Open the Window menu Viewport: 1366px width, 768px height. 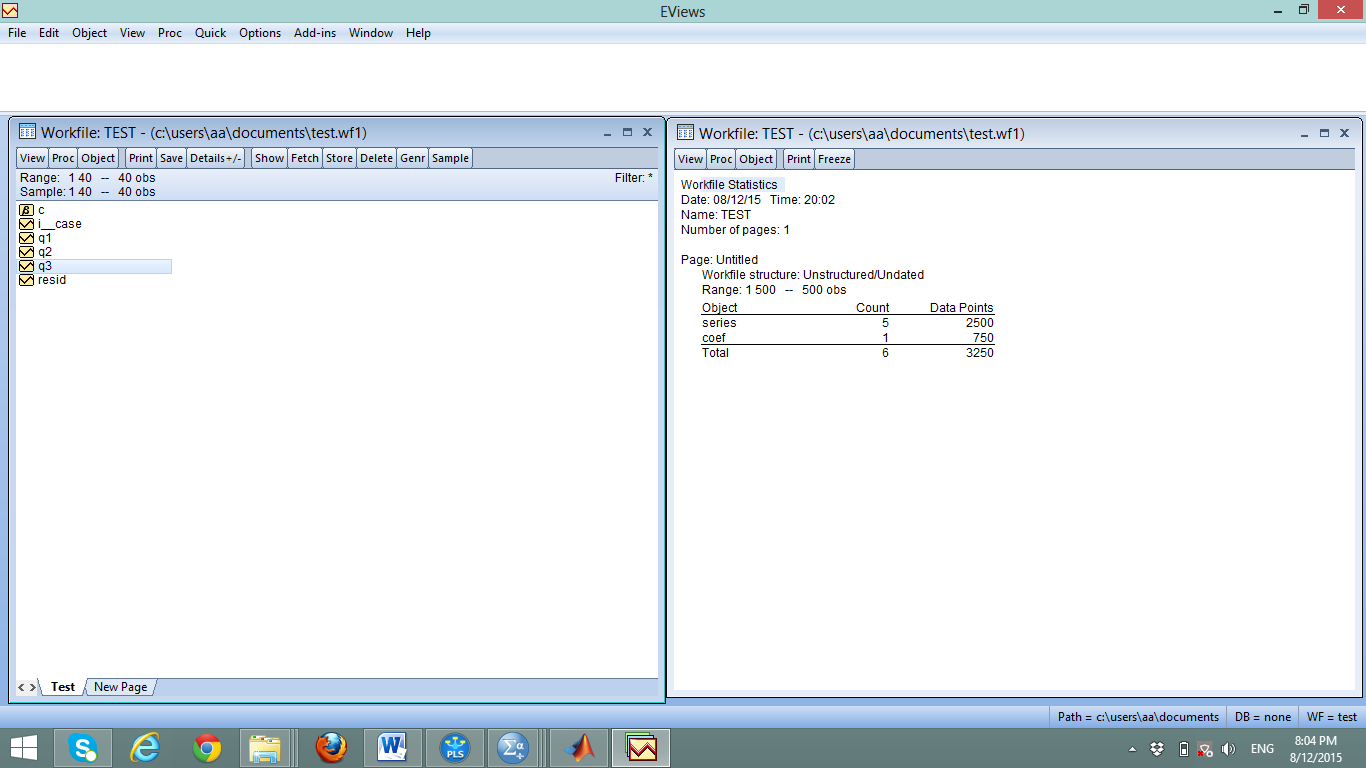pyautogui.click(x=370, y=33)
